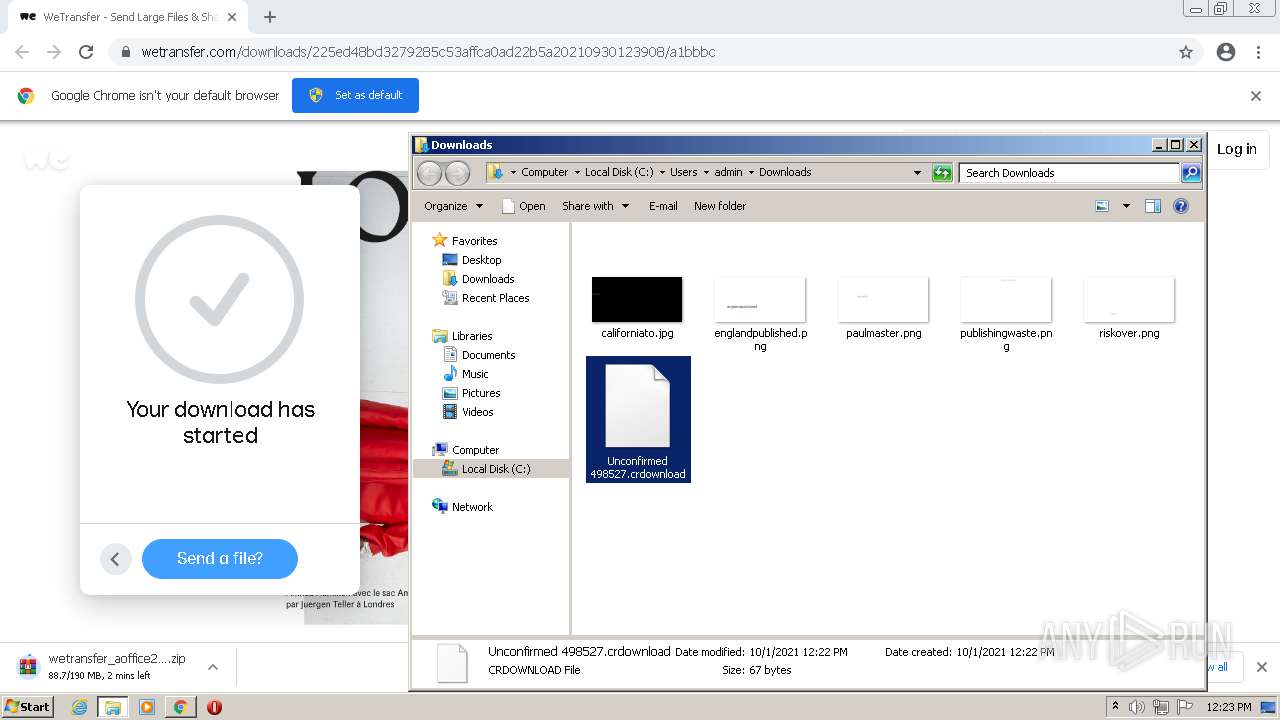Click the Chrome reload page icon
Viewport: 1280px width, 720px height.
coord(86,52)
